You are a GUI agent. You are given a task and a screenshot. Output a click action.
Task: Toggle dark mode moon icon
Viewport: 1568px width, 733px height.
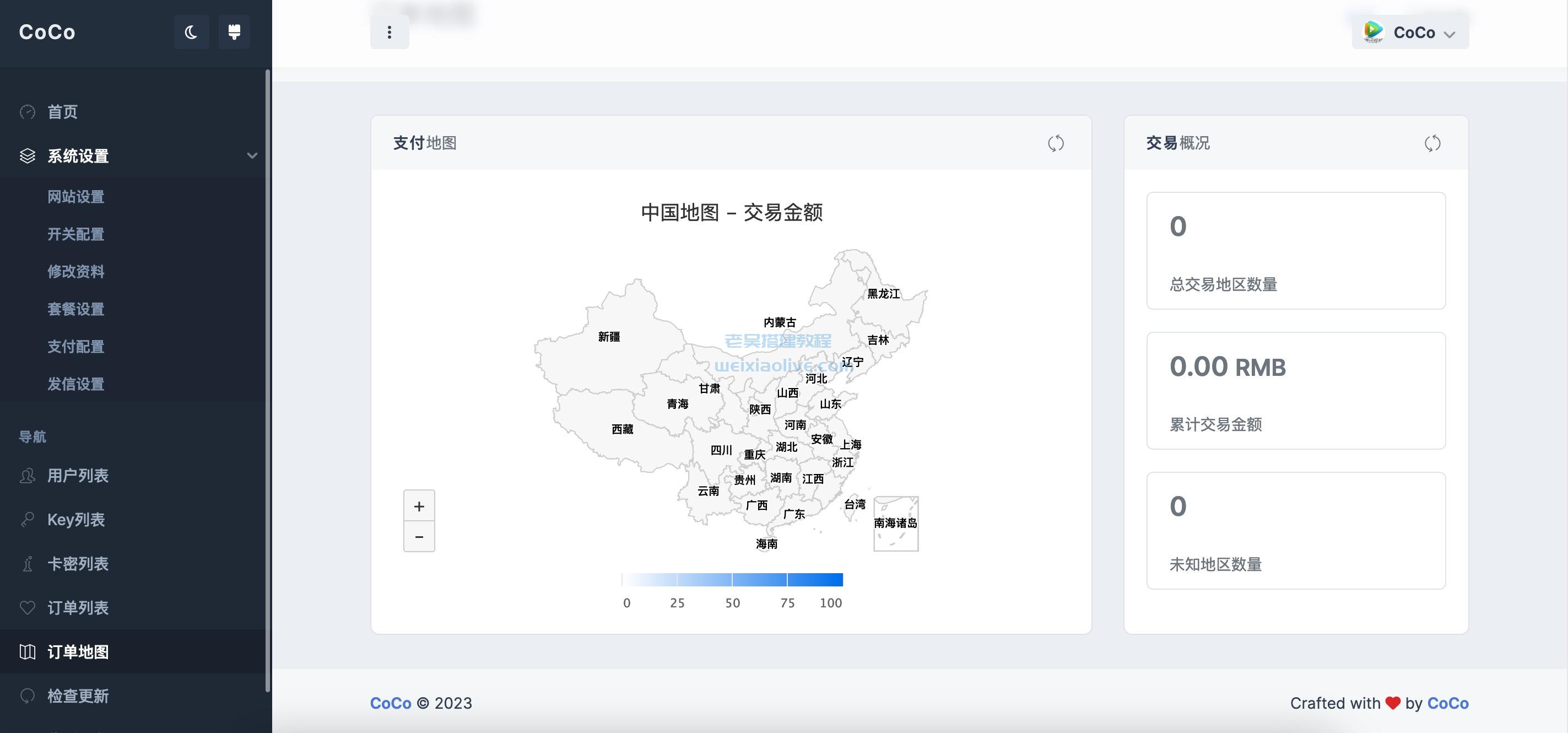191,32
